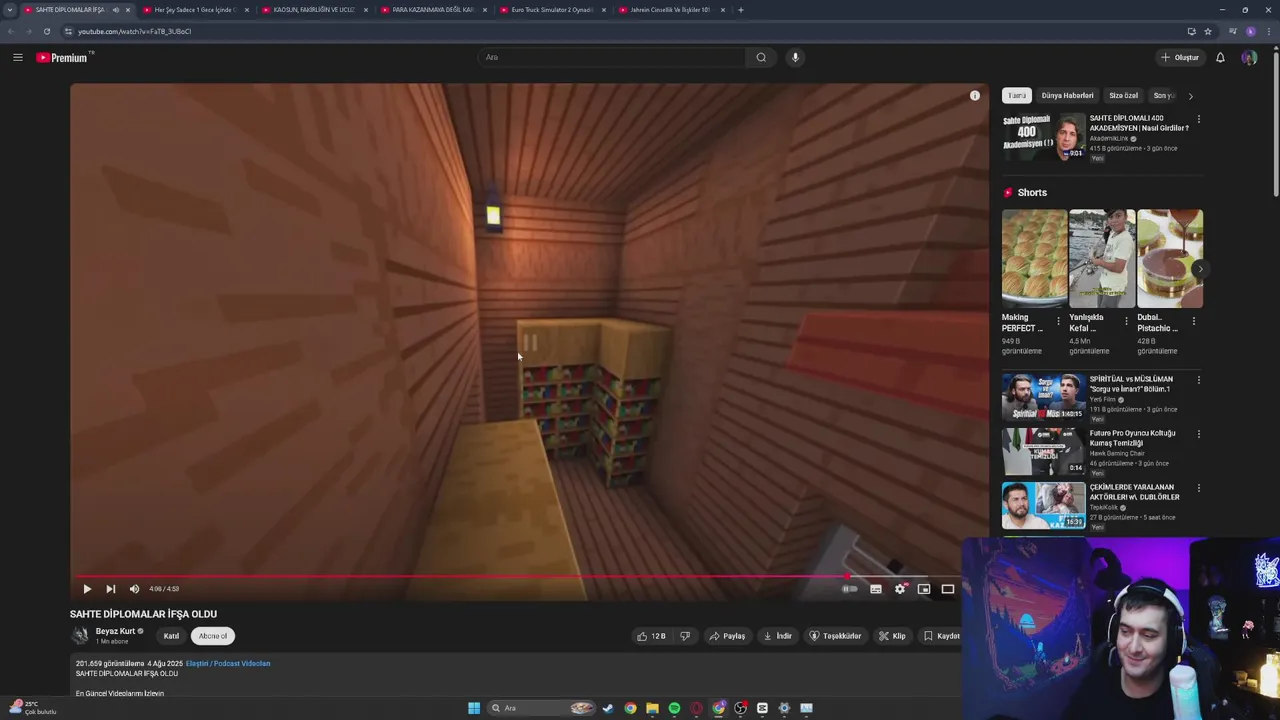This screenshot has height=720, width=1280.
Task: Dislike the video with thumbs down
Action: 685,636
